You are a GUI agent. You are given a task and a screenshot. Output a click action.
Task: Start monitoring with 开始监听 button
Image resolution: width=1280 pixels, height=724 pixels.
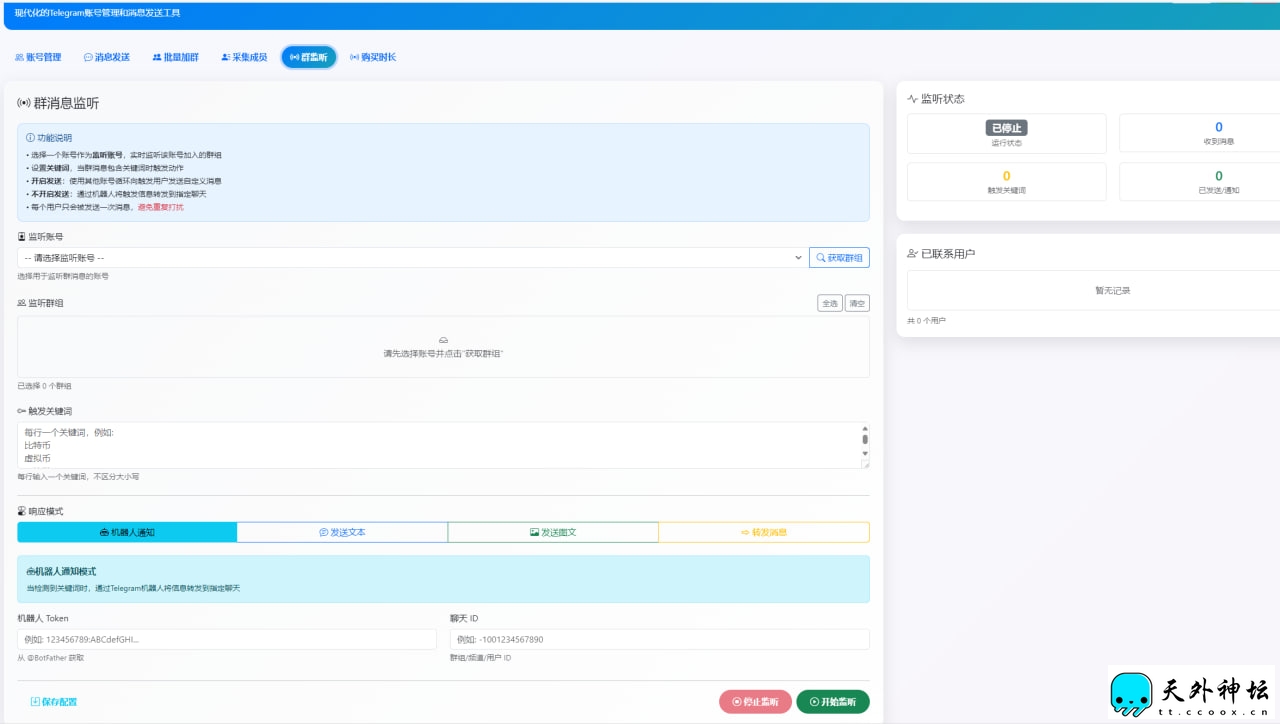833,702
